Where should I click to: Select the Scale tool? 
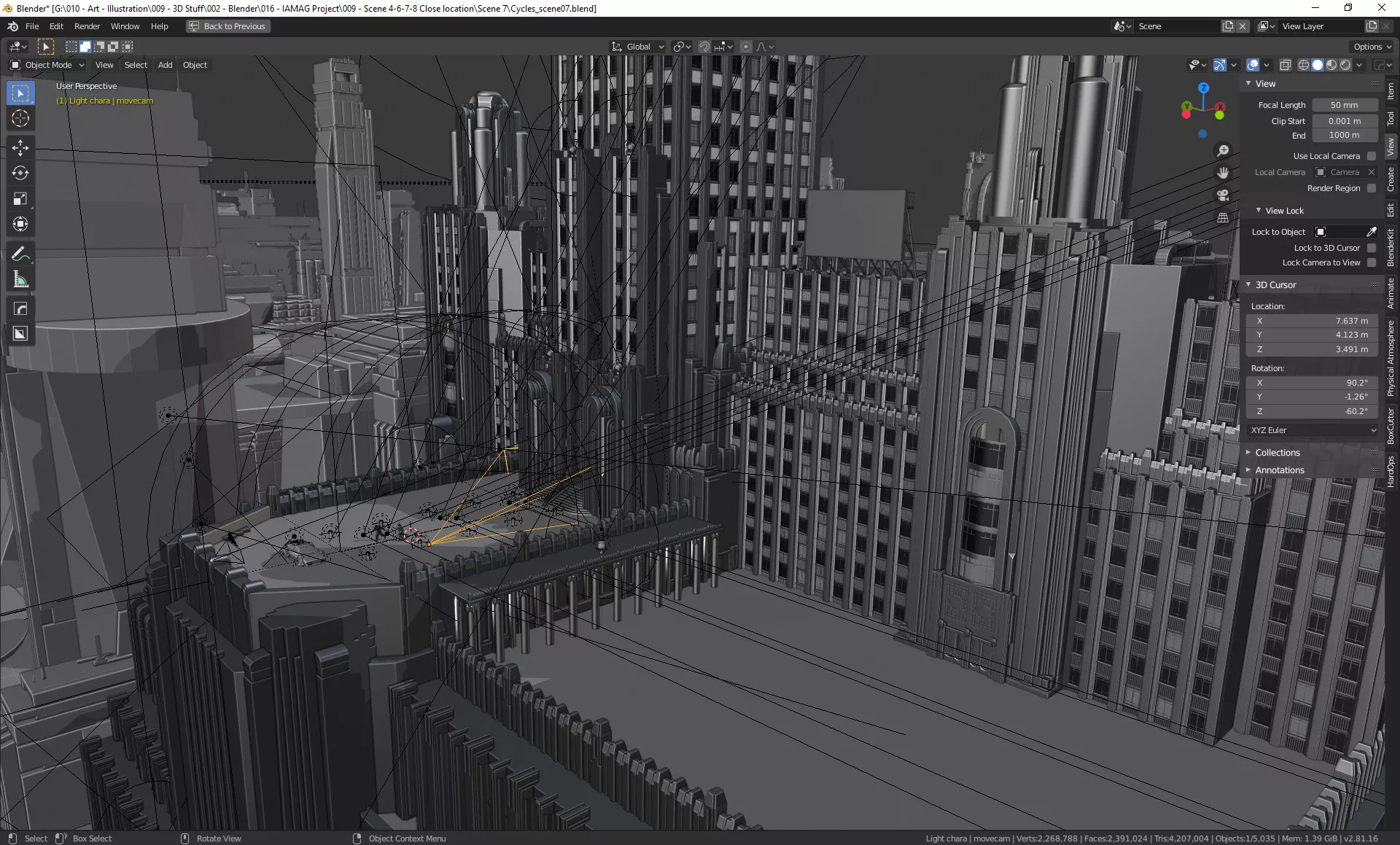coord(20,199)
